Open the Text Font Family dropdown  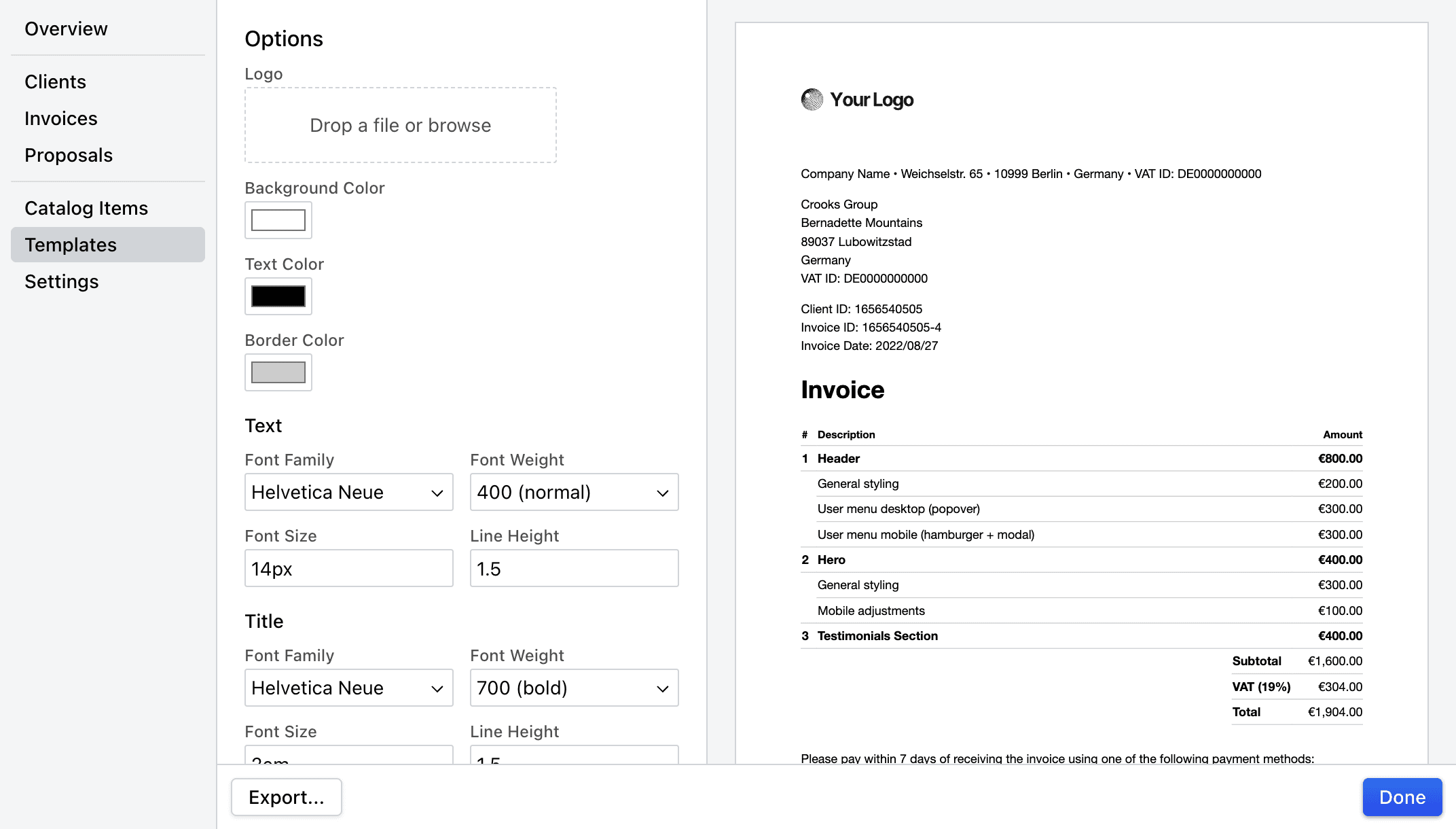coord(348,492)
